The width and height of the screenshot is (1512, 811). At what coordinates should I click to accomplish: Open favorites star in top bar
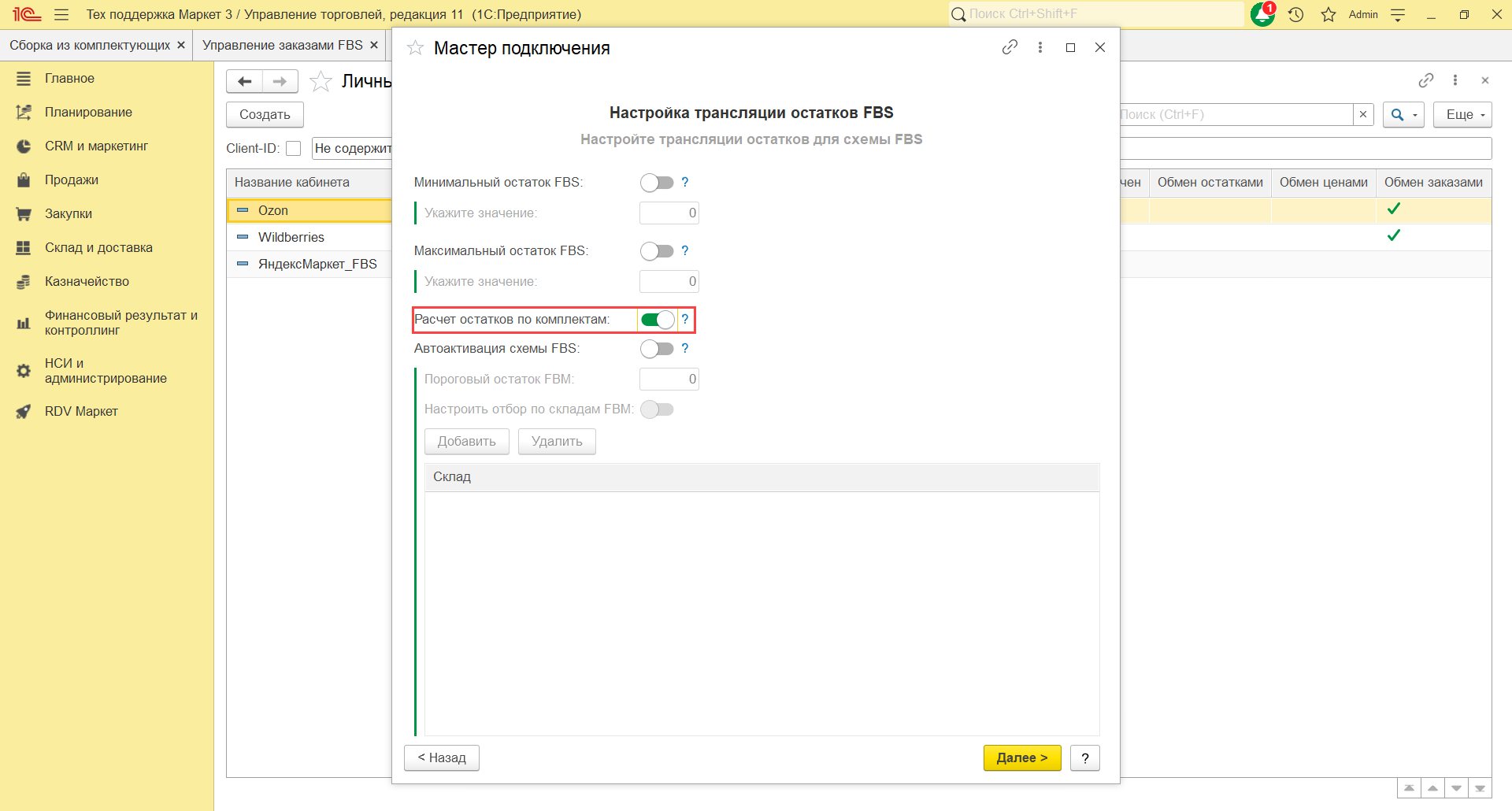(1329, 15)
